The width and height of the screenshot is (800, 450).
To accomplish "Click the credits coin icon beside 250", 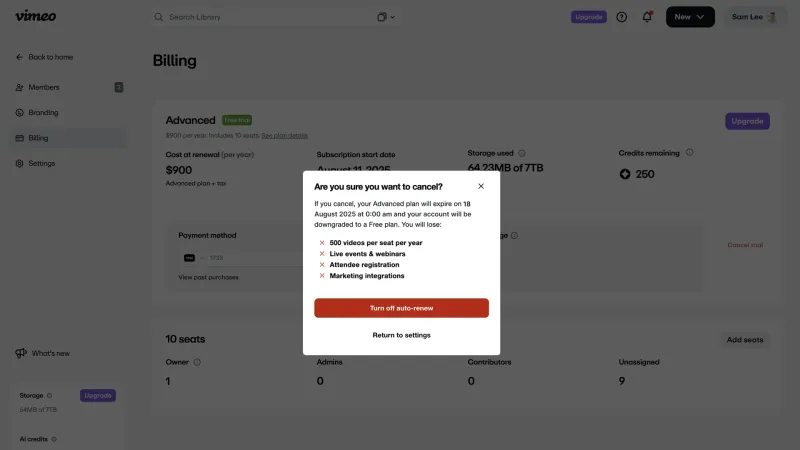I will point(625,174).
